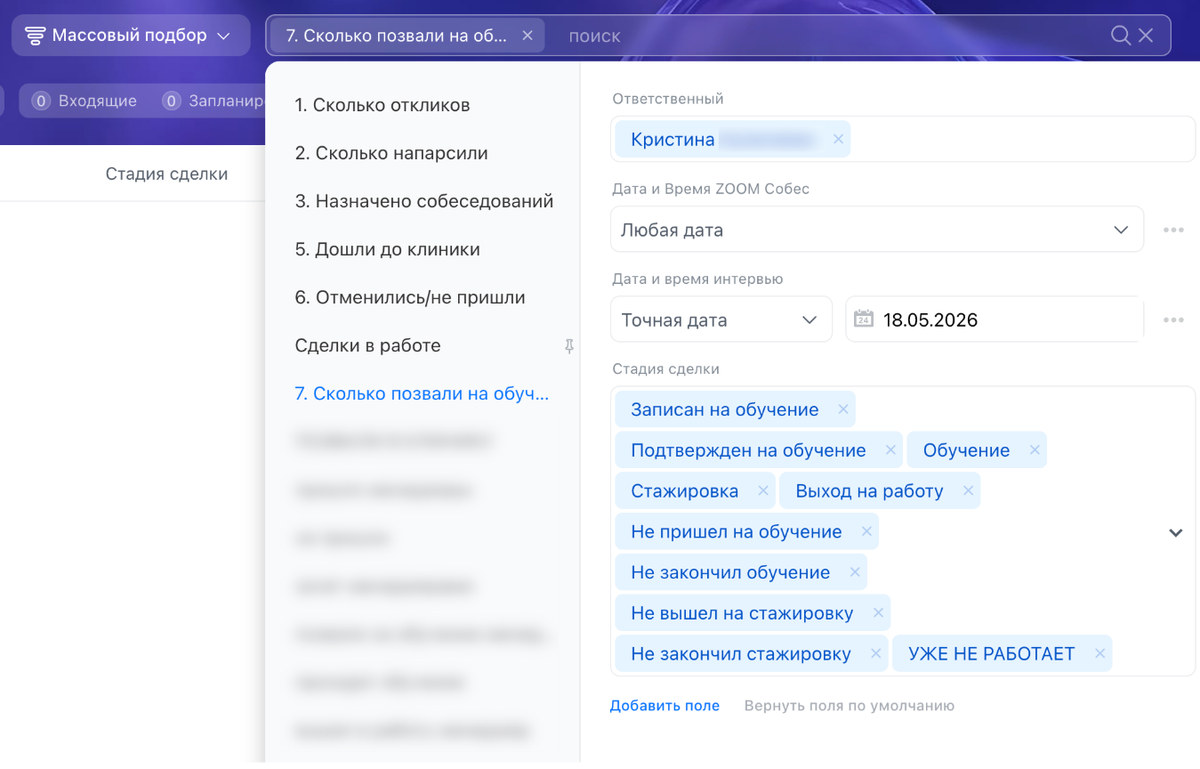Choose saved filter '3. Назначено собеседований'
Viewport: 1200px width, 769px height.
(424, 201)
